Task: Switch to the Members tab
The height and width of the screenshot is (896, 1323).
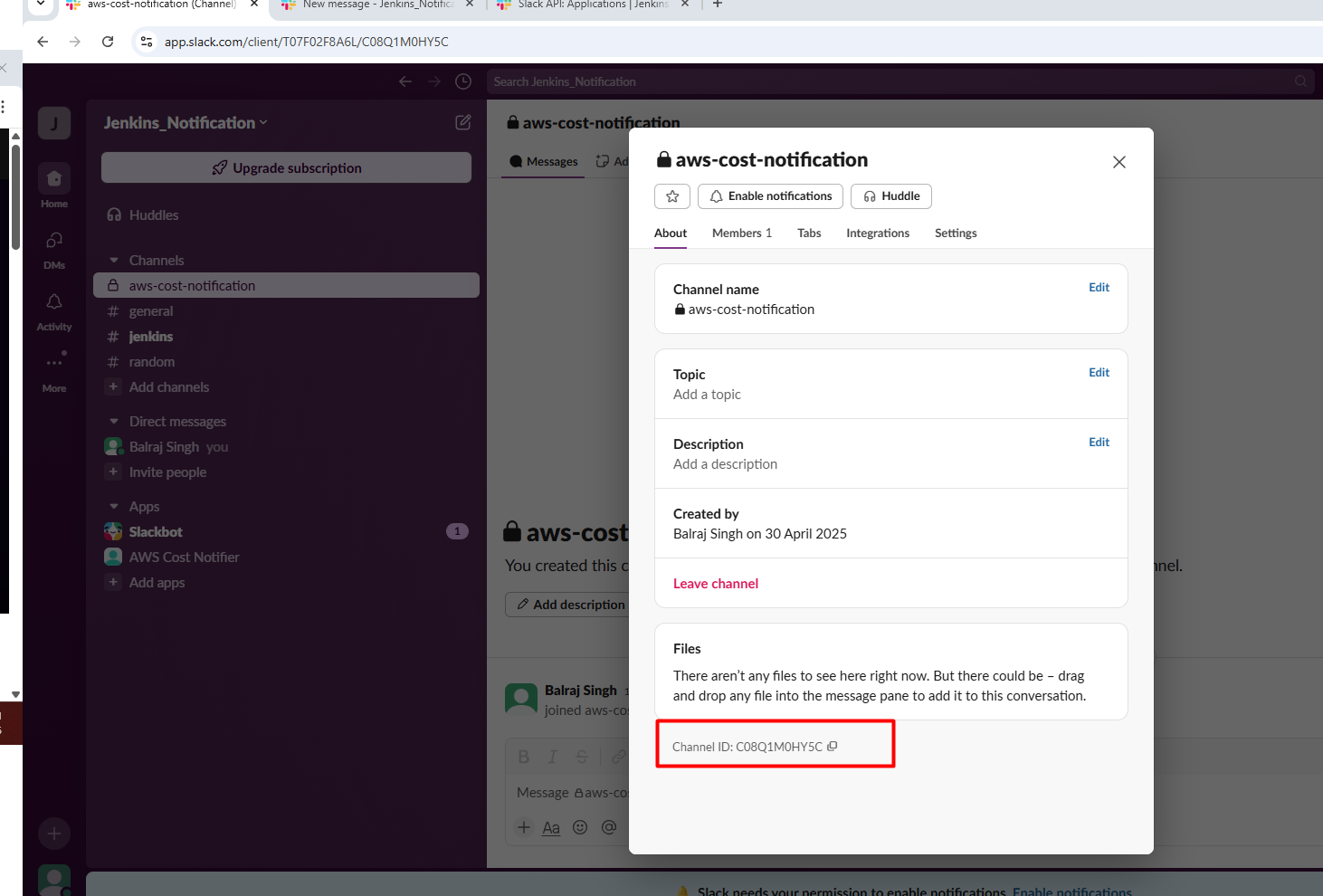Action: tap(742, 233)
